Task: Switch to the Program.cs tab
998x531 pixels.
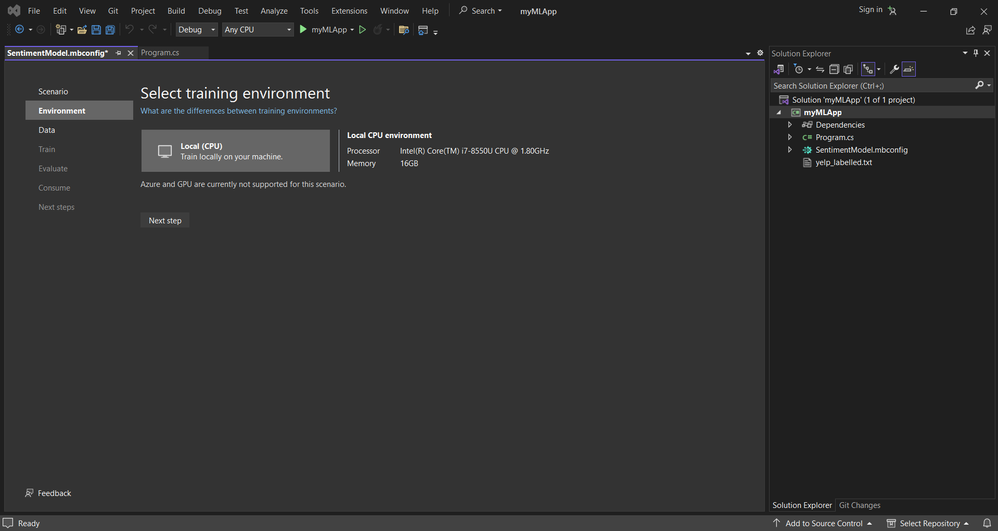Action: pyautogui.click(x=160, y=53)
